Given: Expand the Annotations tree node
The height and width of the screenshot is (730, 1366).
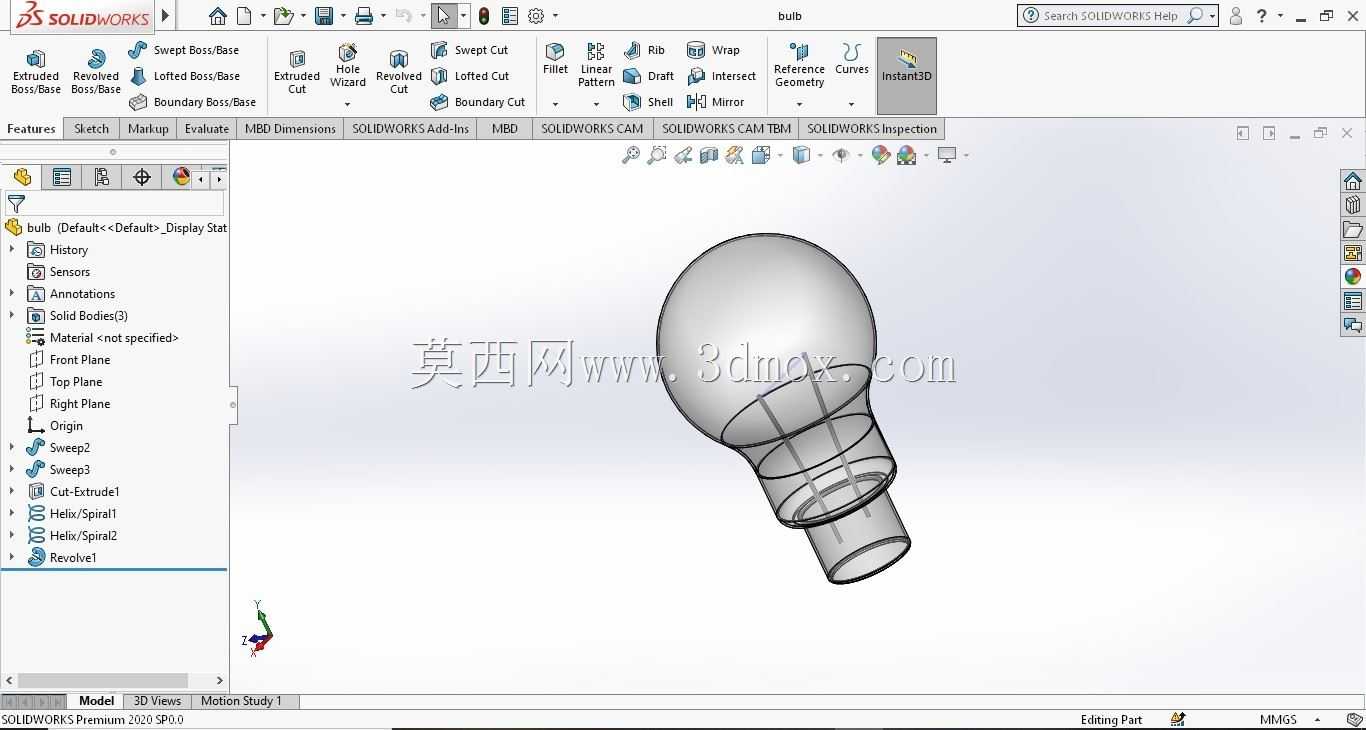Looking at the screenshot, I should coord(12,294).
